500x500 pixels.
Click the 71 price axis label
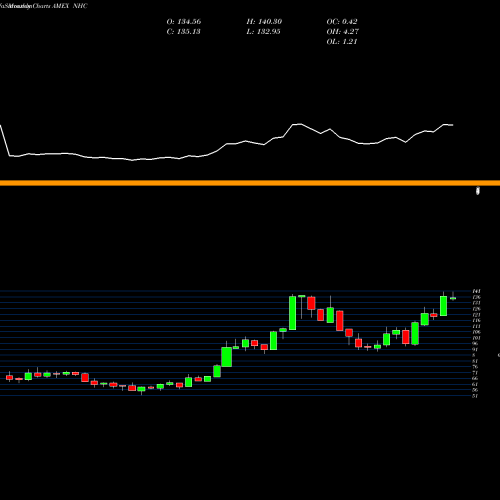[475, 373]
